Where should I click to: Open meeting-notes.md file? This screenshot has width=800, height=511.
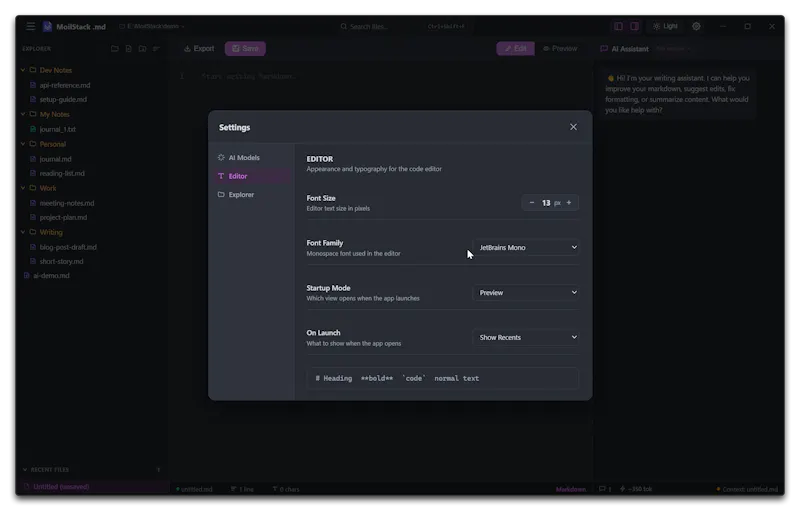point(67,203)
